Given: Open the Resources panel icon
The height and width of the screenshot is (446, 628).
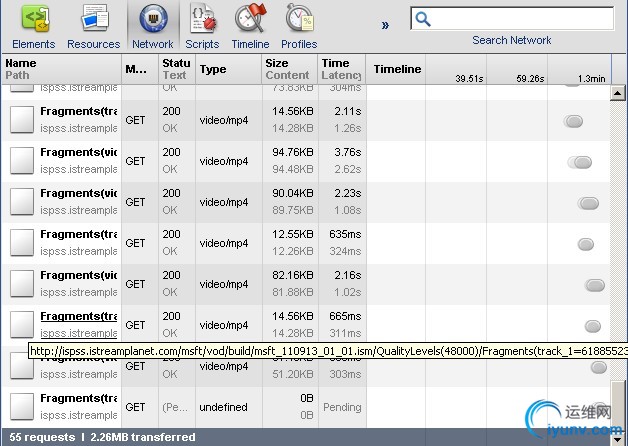Looking at the screenshot, I should (x=94, y=27).
